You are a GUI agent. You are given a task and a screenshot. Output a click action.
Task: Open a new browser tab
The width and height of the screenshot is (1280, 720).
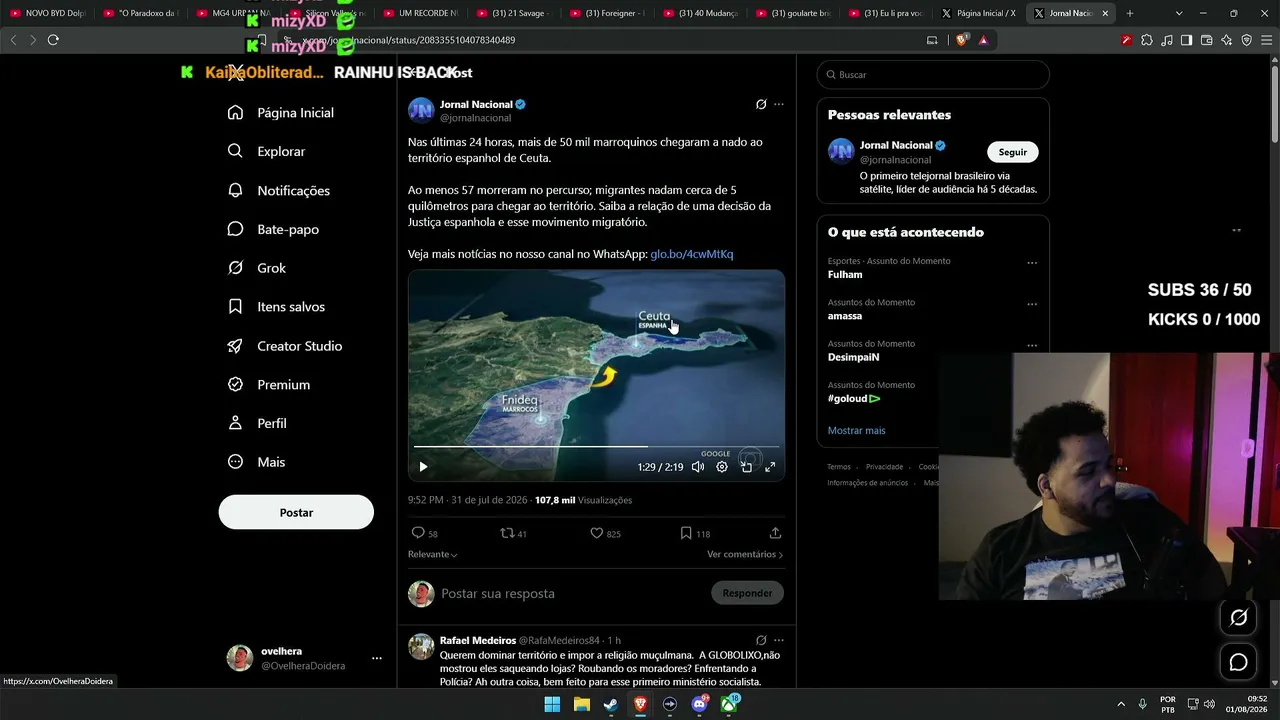click(x=1130, y=13)
